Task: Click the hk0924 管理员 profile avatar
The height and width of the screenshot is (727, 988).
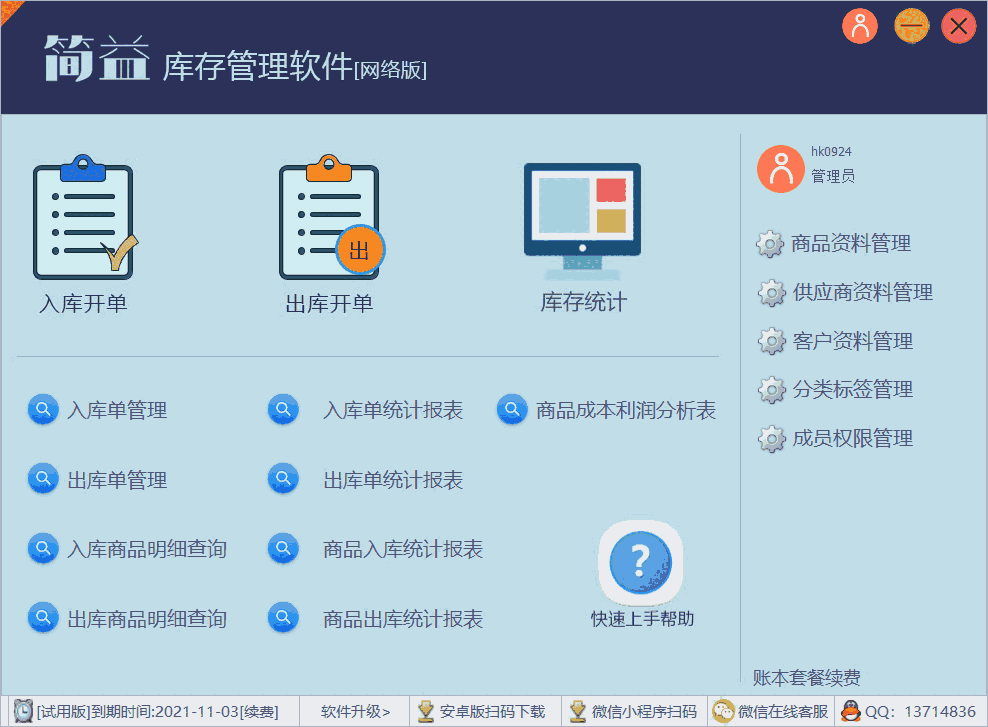Action: tap(780, 168)
